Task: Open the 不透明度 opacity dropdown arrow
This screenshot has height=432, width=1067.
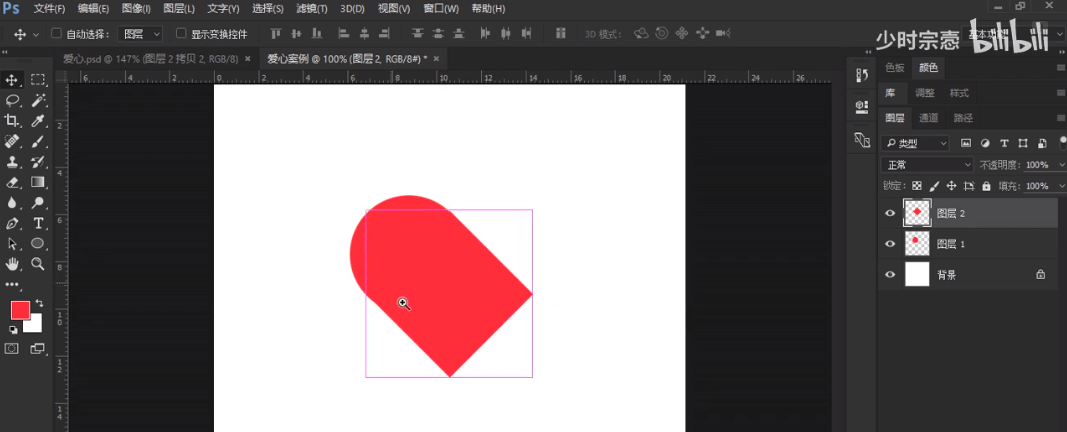Action: coord(1061,165)
